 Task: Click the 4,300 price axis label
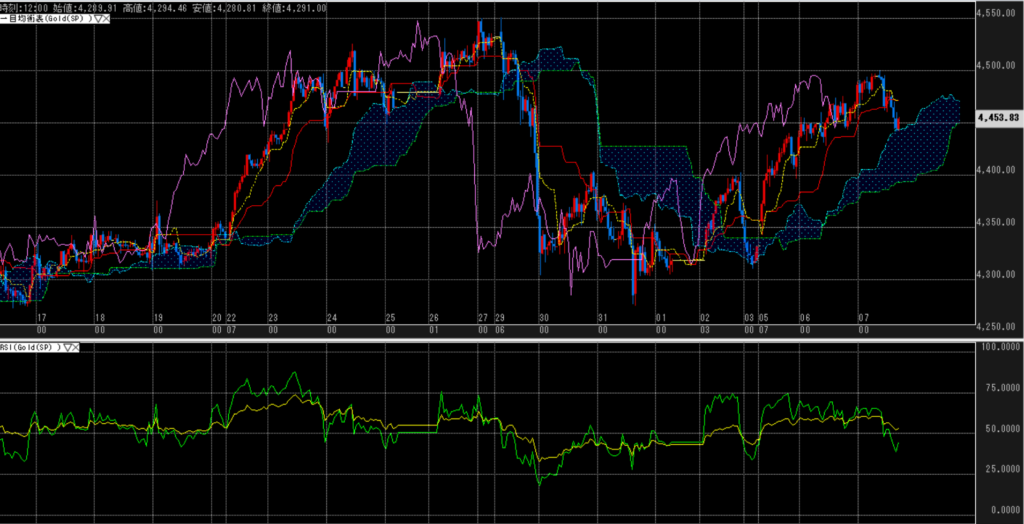[997, 274]
